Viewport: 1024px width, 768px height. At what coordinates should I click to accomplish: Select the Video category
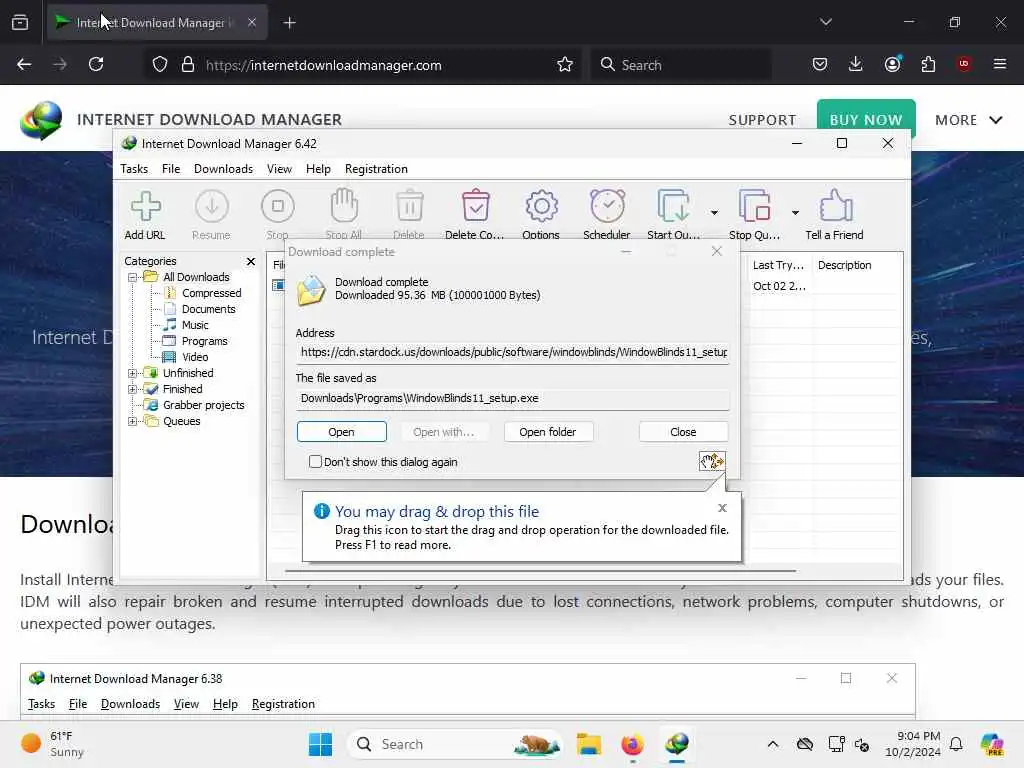(x=195, y=357)
